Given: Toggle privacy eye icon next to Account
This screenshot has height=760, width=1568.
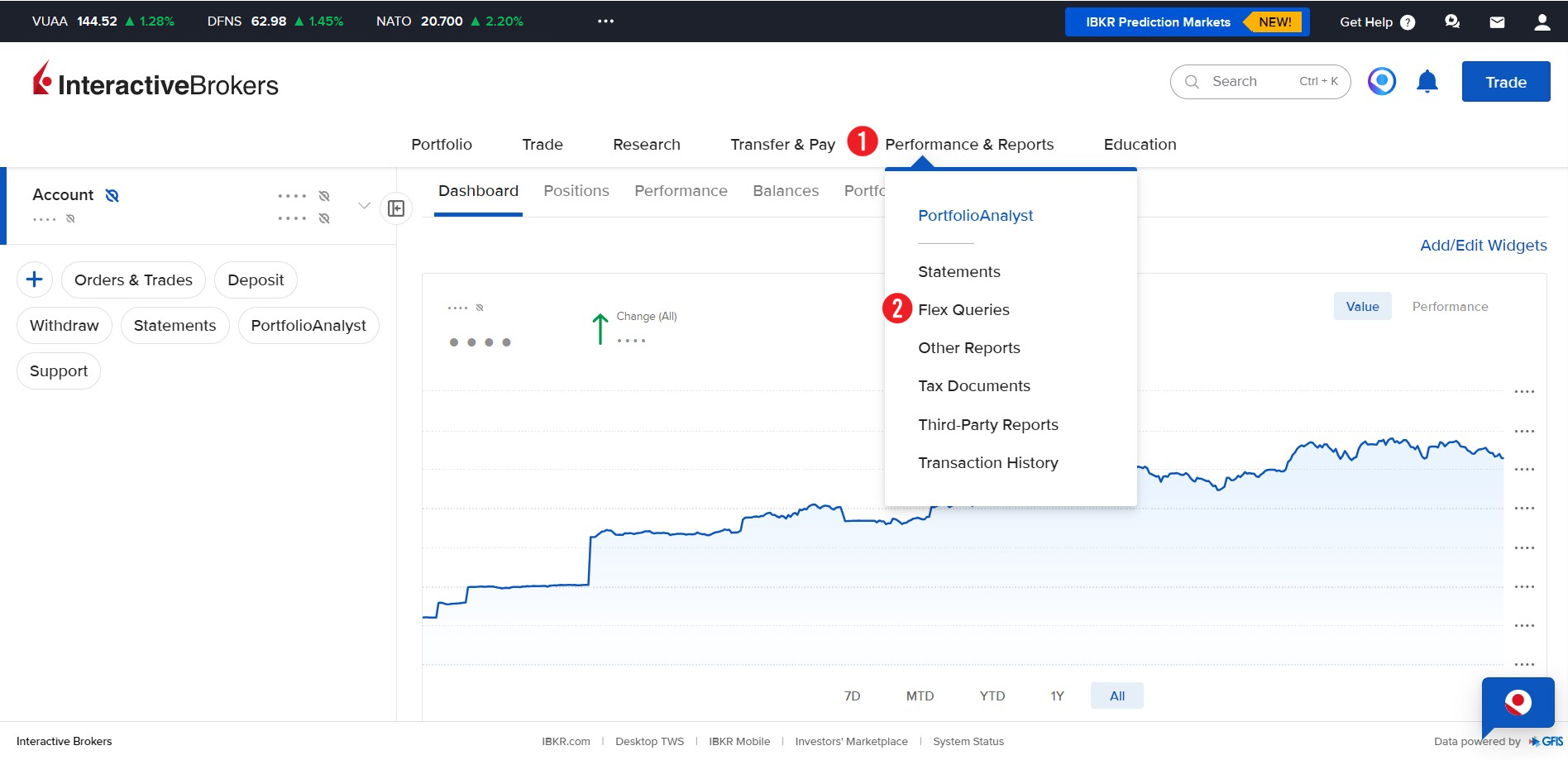Looking at the screenshot, I should (x=112, y=195).
